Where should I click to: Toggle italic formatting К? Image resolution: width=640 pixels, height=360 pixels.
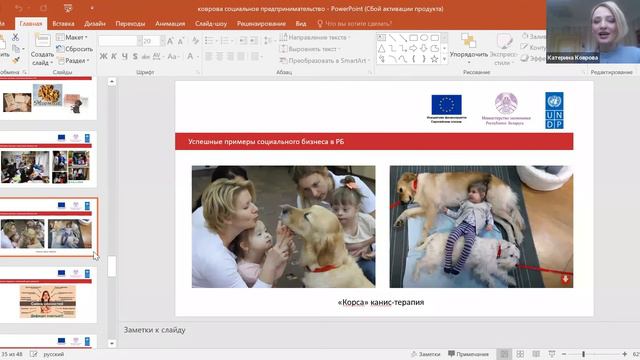pos(114,56)
